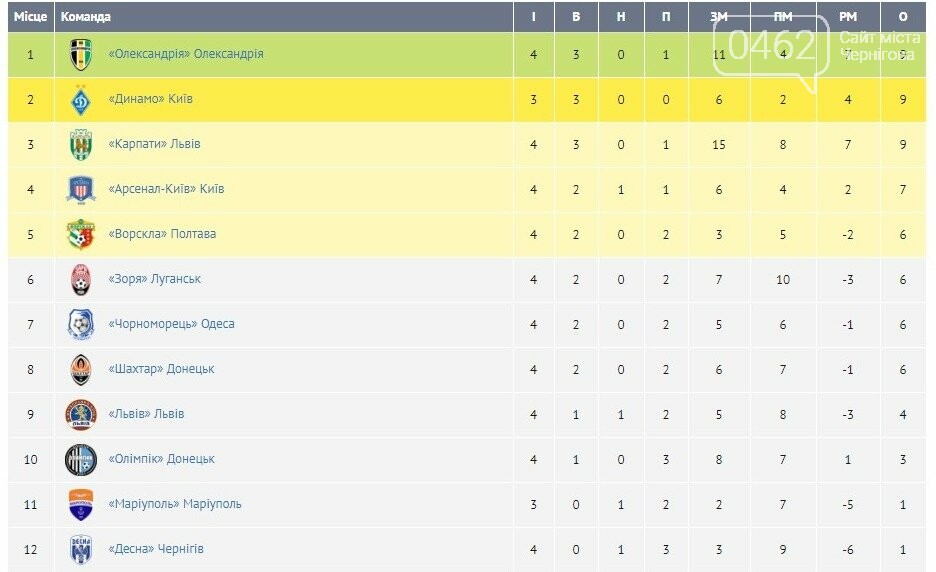Click the Chornomorets Odesa club emblem
The height and width of the screenshot is (572, 936).
click(x=81, y=325)
